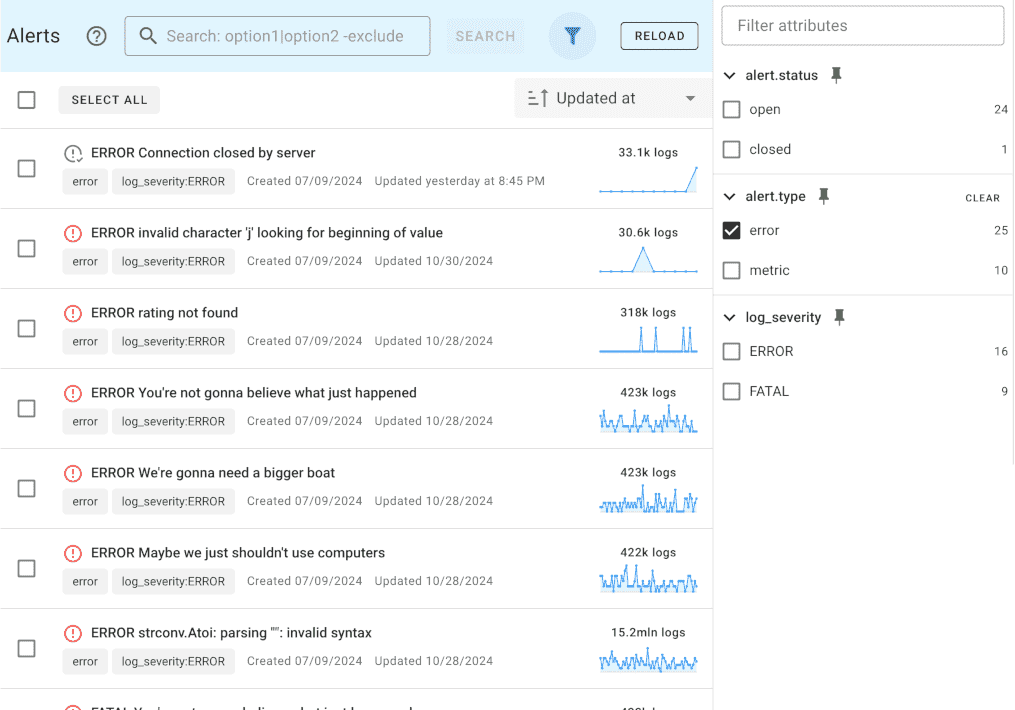This screenshot has height=710, width=1015.
Task: Uncheck the 'error' filter under alert.type
Action: click(731, 230)
